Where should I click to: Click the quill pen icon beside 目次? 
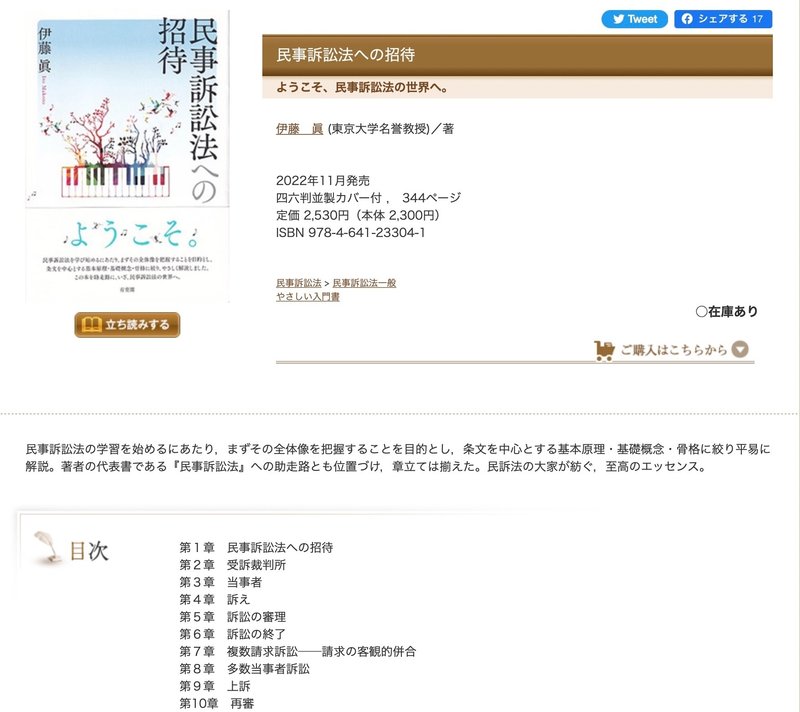pos(47,548)
